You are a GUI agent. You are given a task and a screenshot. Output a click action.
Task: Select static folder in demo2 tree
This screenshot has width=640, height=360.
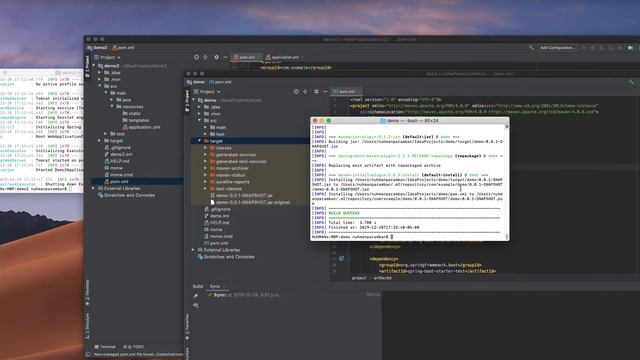click(x=131, y=113)
